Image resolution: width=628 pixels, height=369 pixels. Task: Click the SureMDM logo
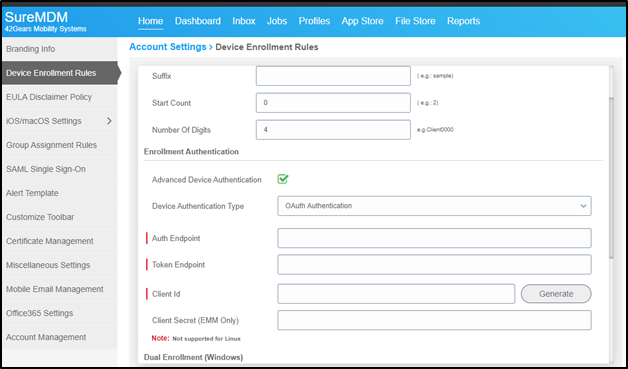point(45,22)
